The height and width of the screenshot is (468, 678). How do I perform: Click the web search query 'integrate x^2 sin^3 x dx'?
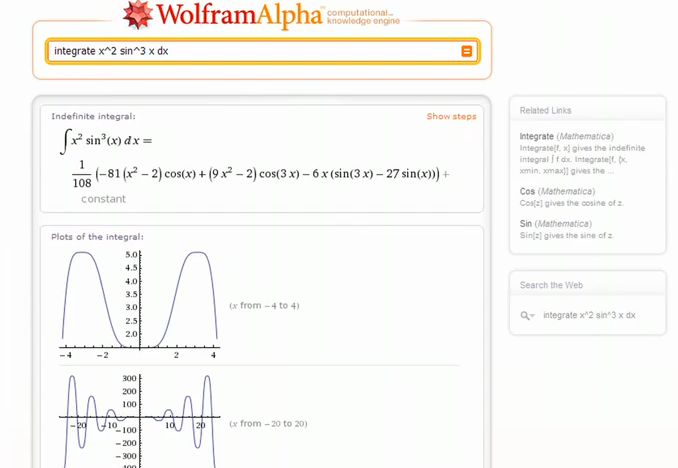point(589,315)
